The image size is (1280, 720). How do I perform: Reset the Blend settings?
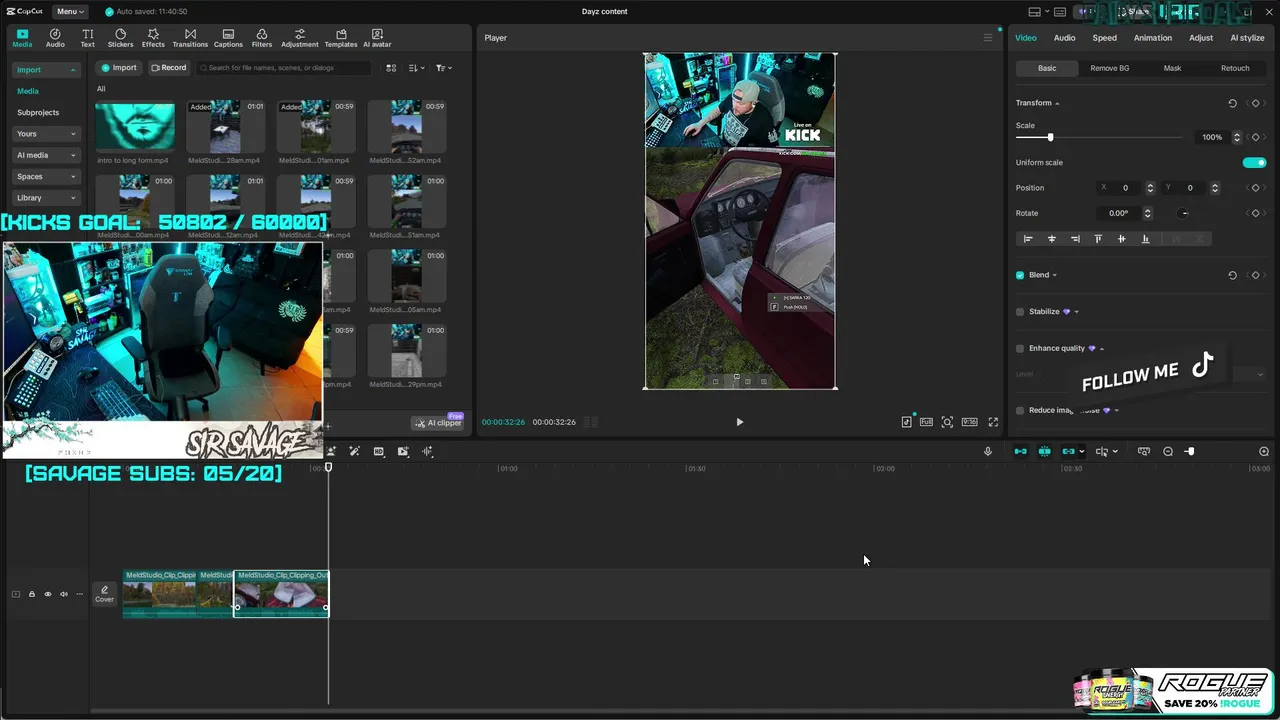[x=1232, y=275]
